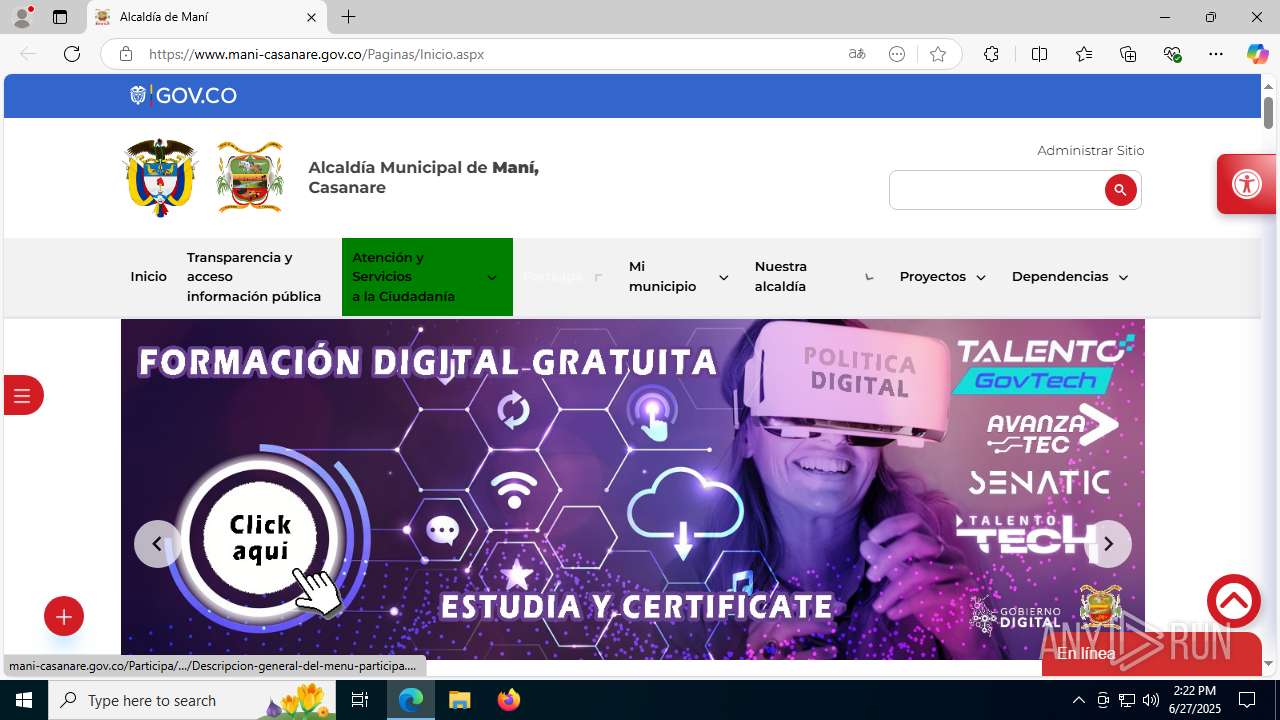This screenshot has height=720, width=1280.
Task: Click the browser address bar URL
Action: coord(316,54)
